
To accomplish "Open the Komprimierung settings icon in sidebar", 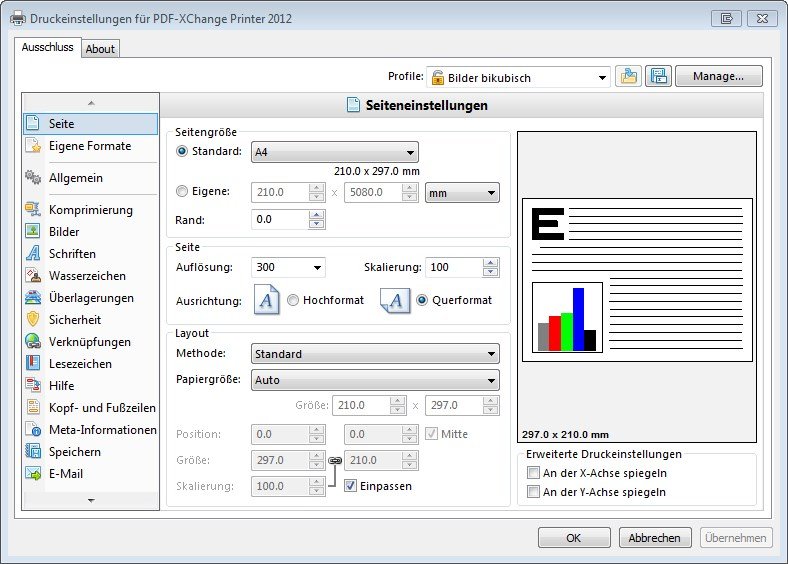I will [32, 210].
